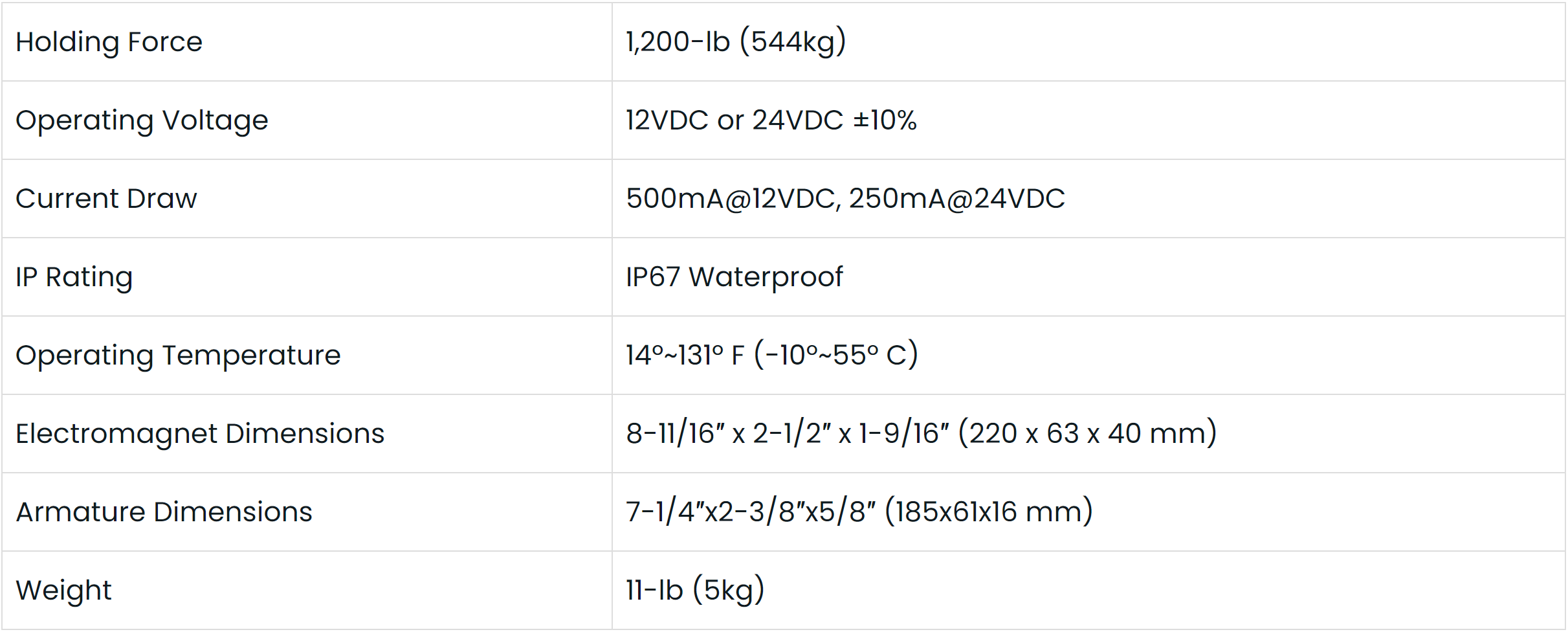Click the (-10°~55° C) Celsius range text

[836, 356]
